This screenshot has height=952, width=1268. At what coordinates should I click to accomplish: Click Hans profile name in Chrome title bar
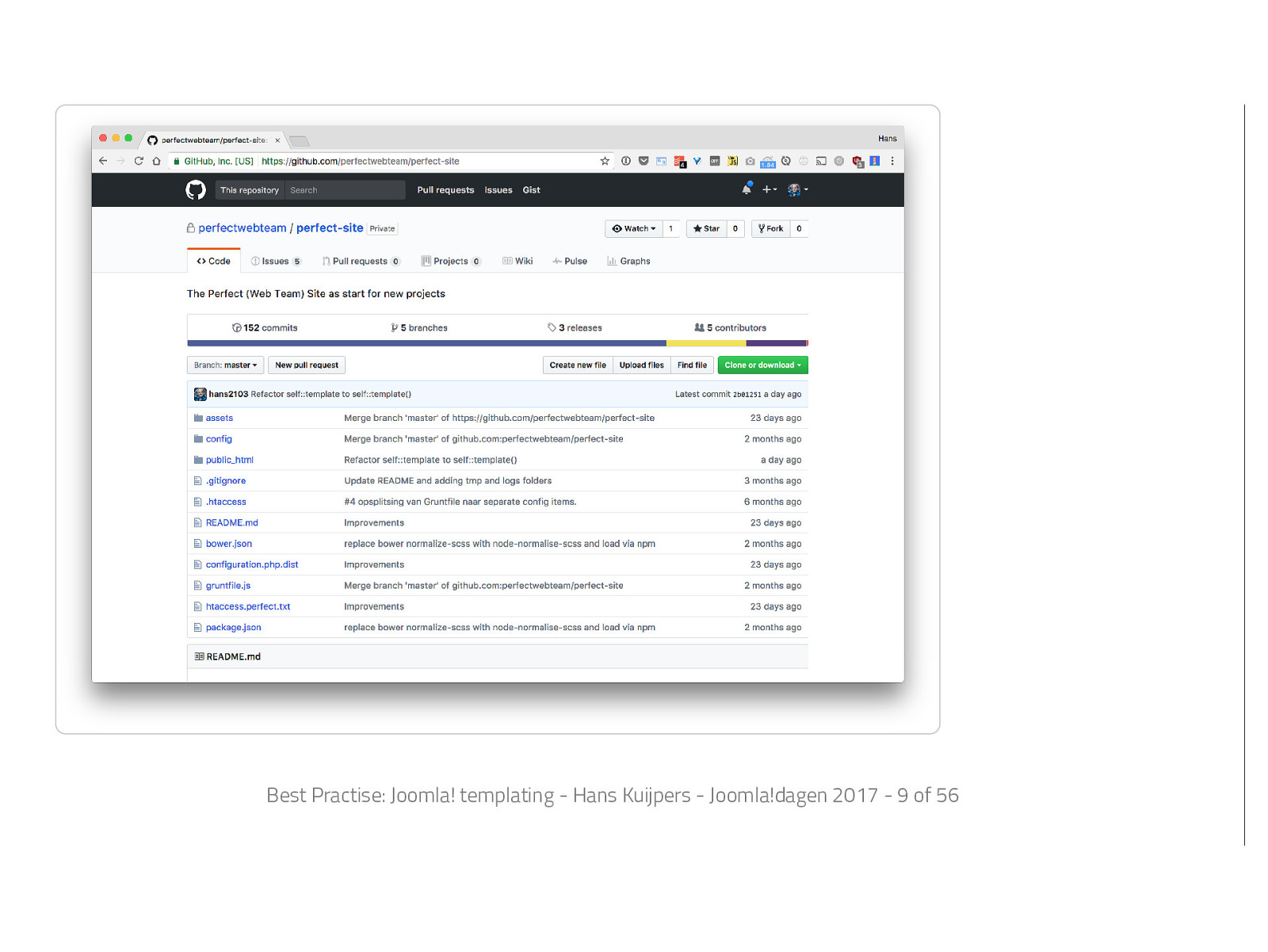point(887,139)
